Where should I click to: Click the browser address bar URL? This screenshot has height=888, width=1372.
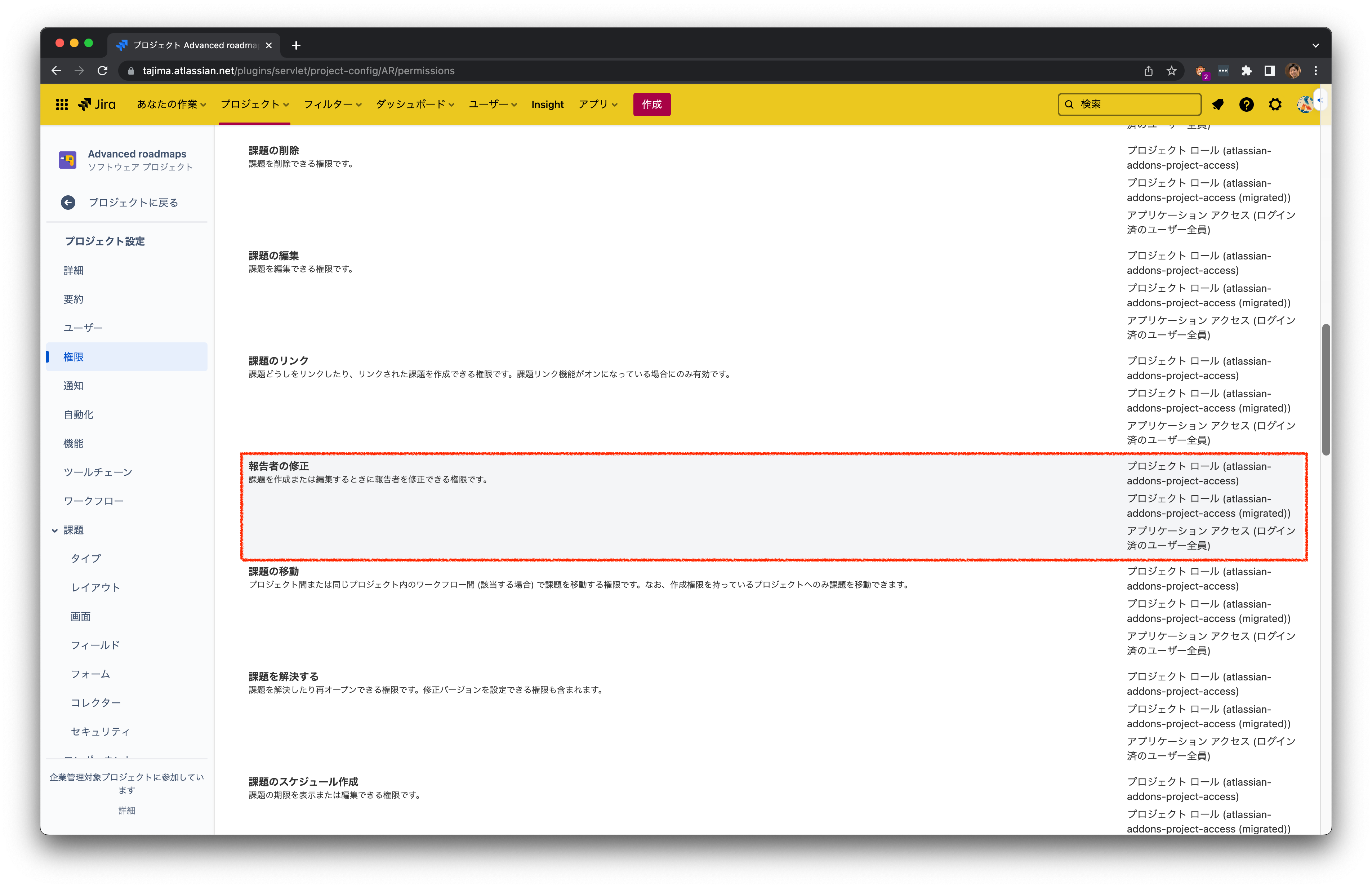tap(299, 70)
